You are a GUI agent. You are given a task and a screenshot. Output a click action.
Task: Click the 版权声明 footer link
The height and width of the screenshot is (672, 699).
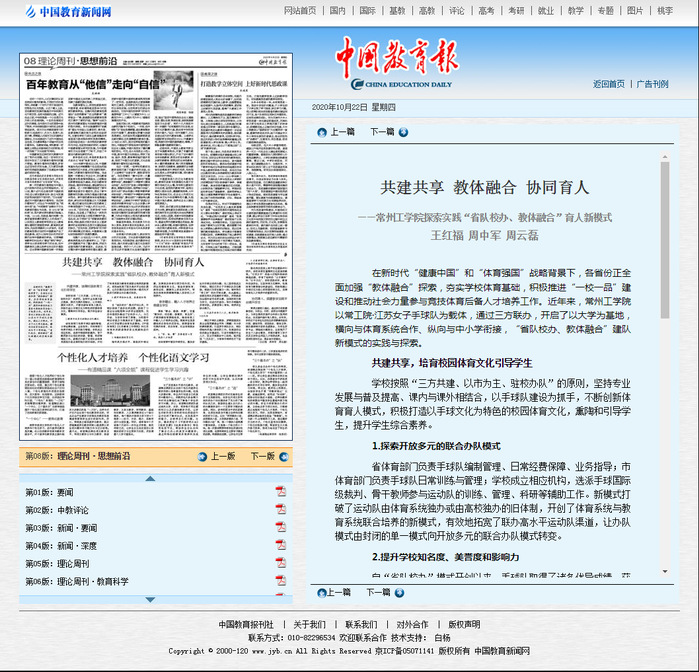[463, 625]
